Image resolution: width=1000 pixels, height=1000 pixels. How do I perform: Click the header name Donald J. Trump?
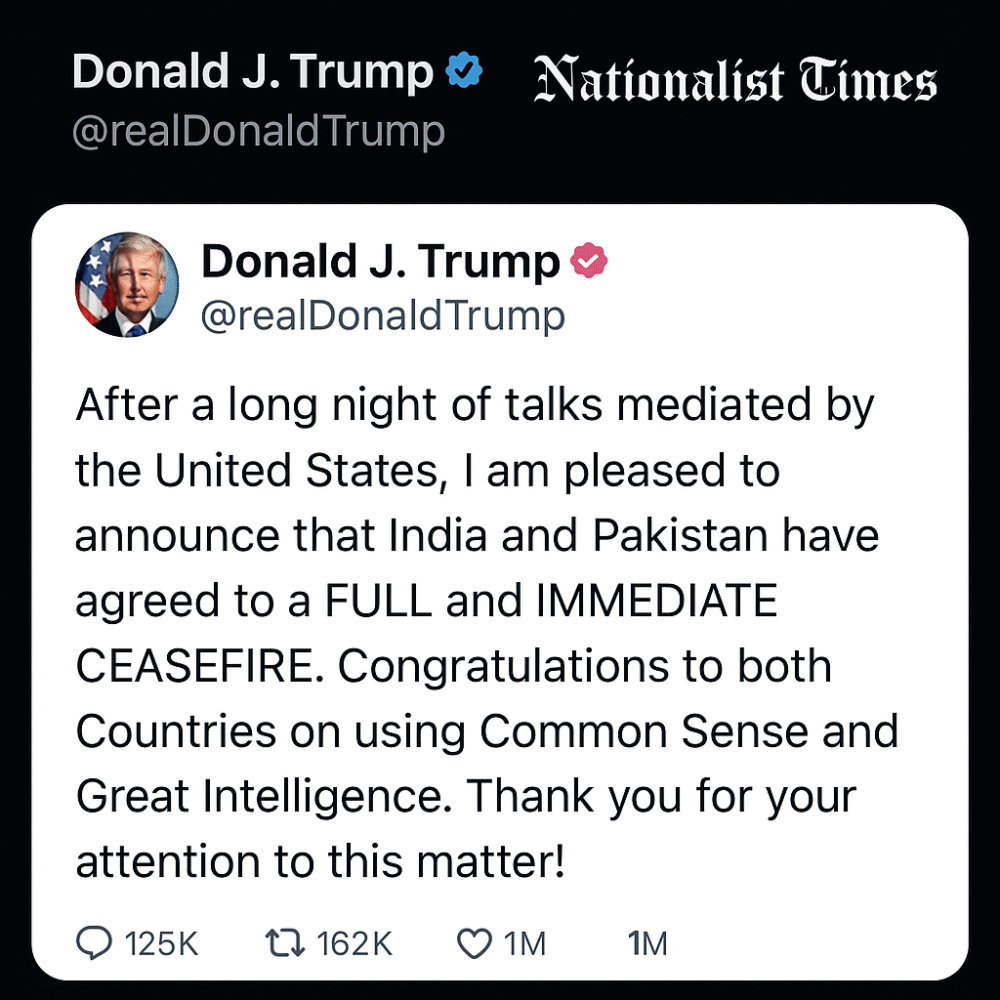tap(253, 73)
